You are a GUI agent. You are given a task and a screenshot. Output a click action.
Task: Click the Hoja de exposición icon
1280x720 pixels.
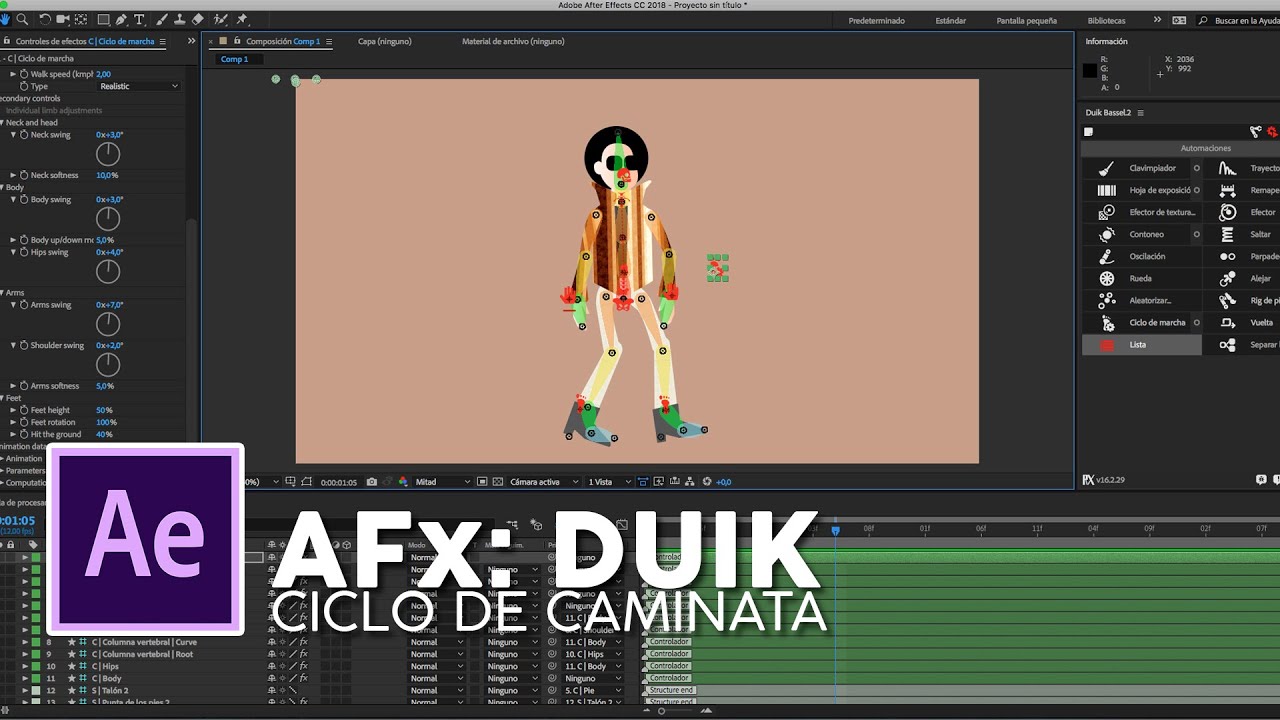[1107, 190]
